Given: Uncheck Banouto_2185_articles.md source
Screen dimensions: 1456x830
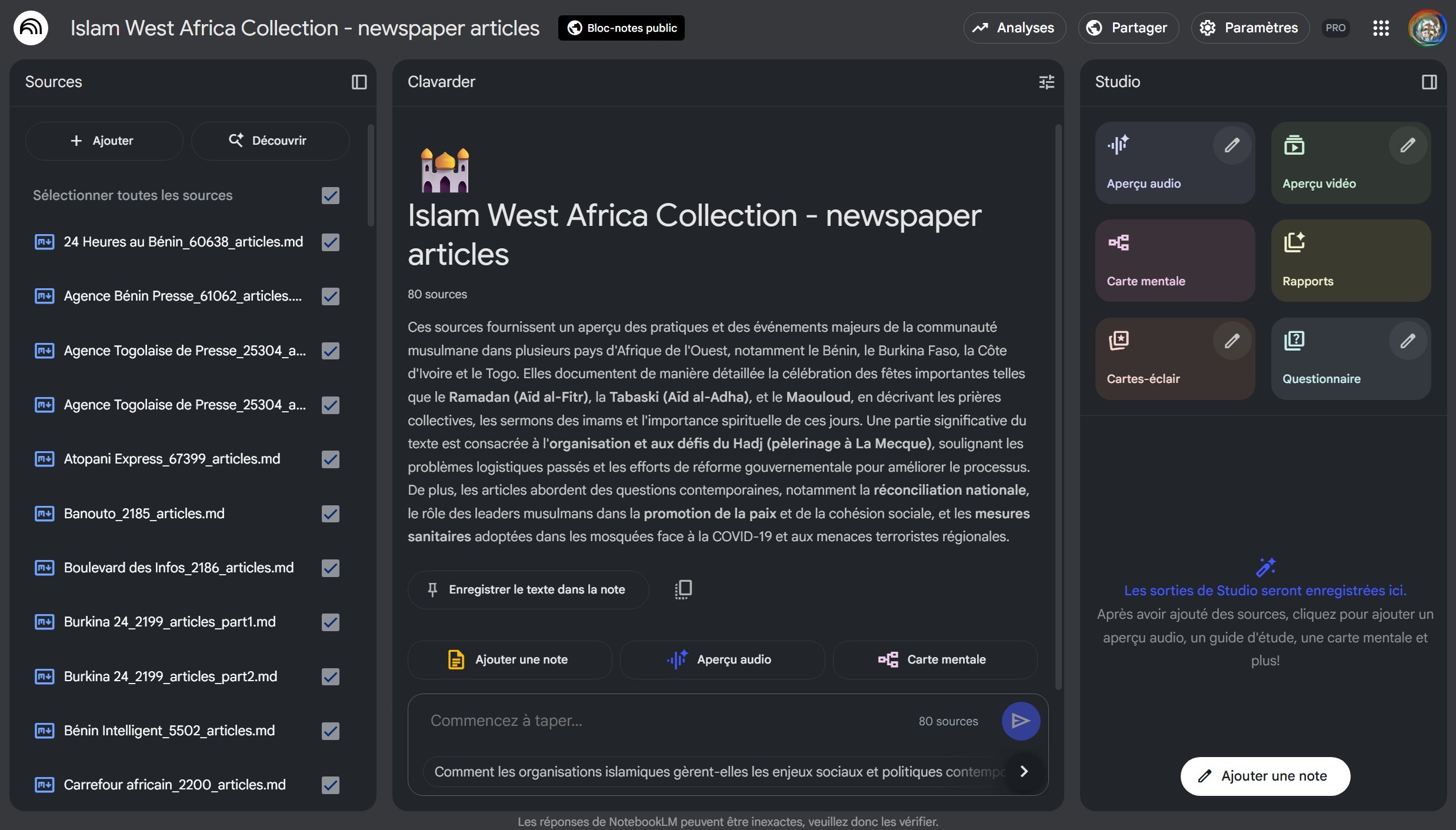Looking at the screenshot, I should click(331, 514).
